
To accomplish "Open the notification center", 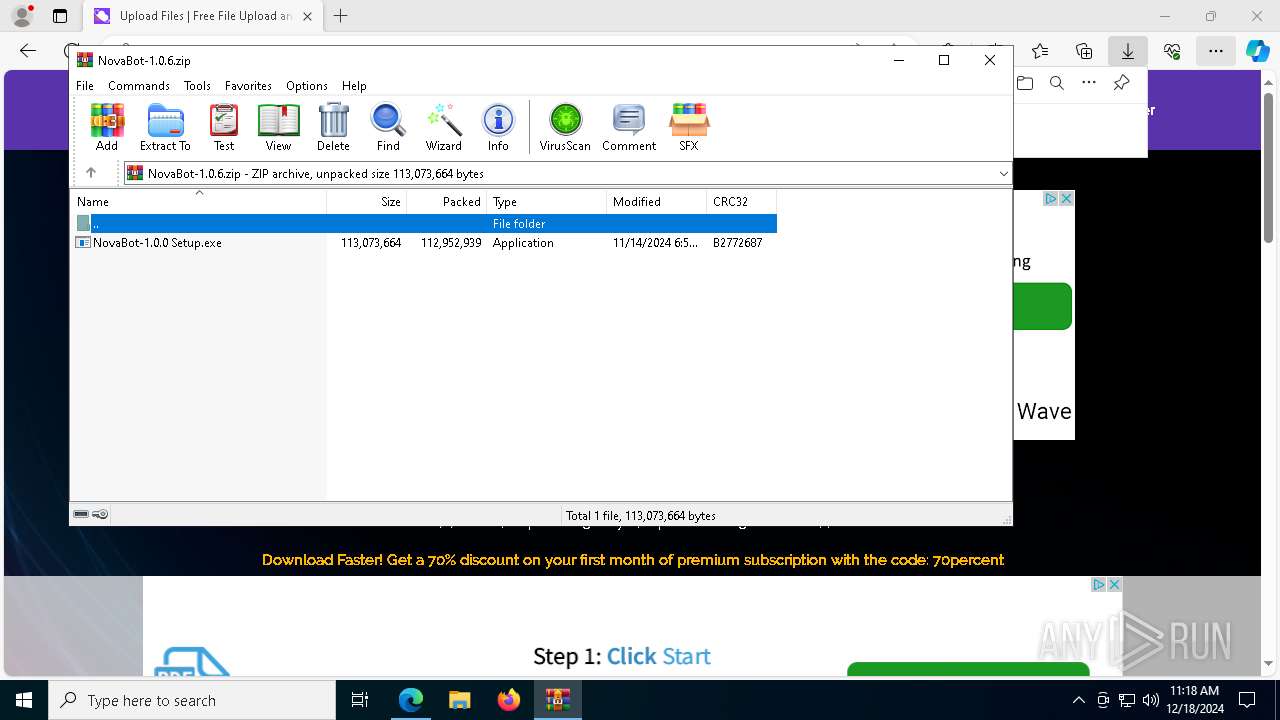I will 1247,700.
